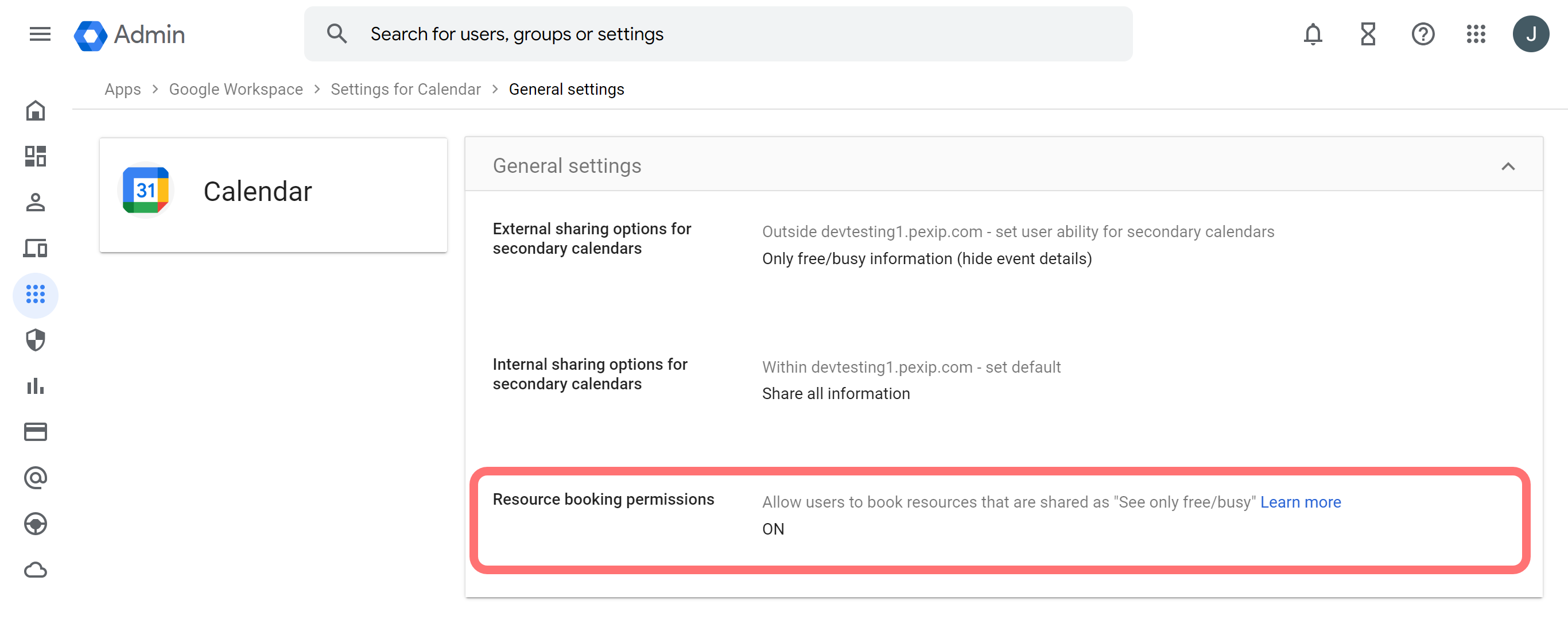The height and width of the screenshot is (623, 1568).
Task: Open the Help question mark icon
Action: 1423,34
